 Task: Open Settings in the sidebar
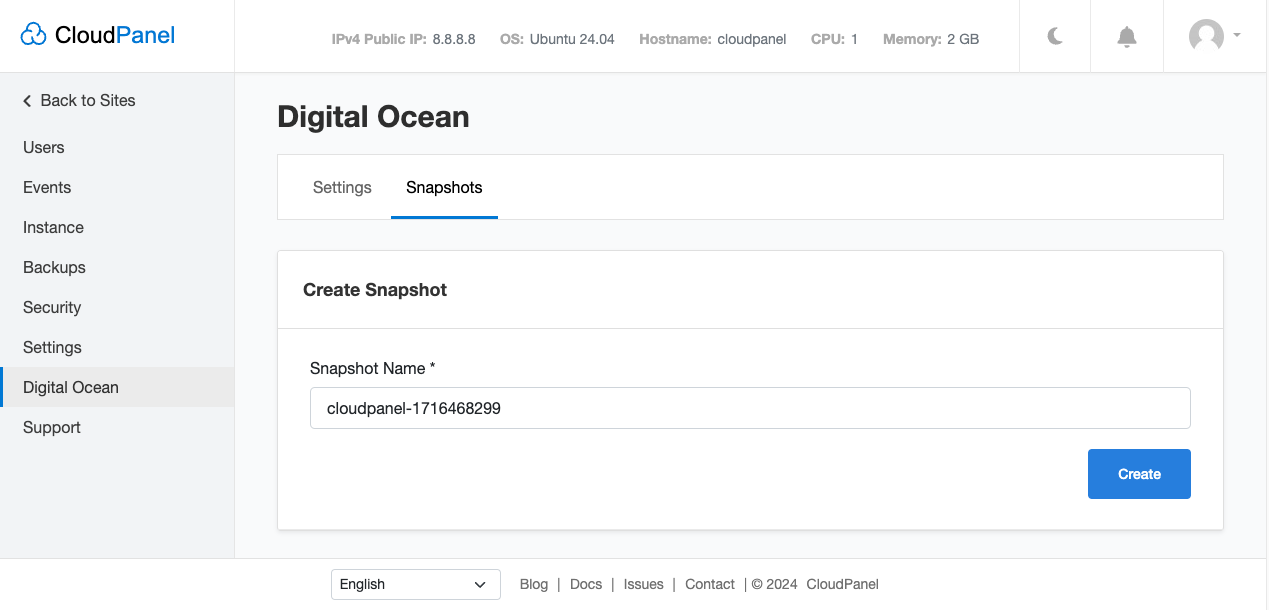click(x=52, y=347)
